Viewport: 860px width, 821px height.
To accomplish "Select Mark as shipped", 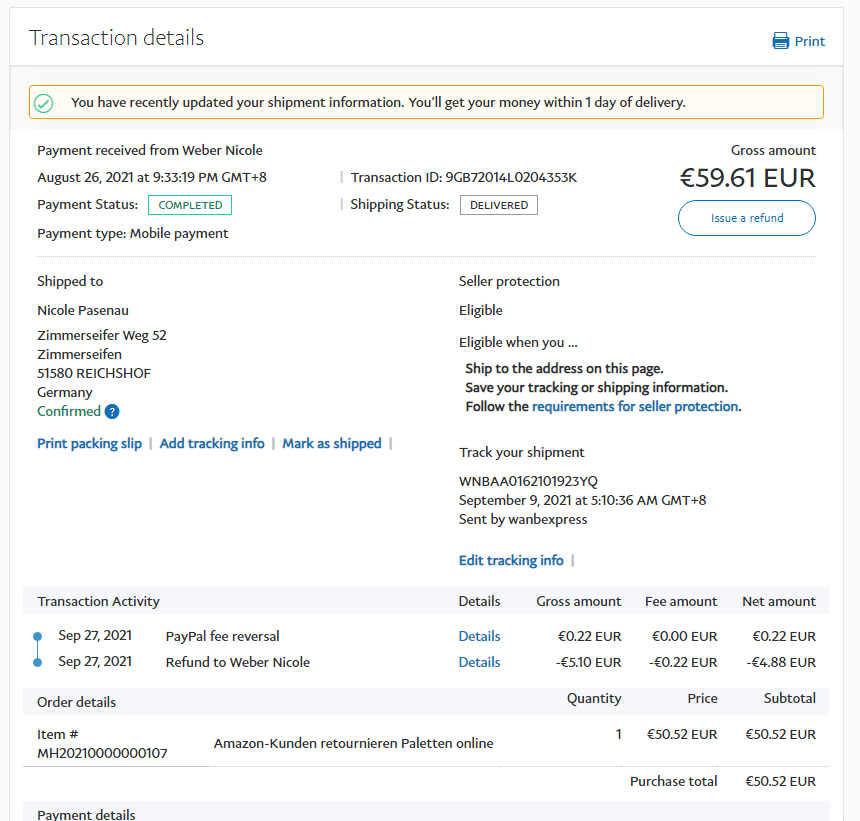I will pos(332,443).
